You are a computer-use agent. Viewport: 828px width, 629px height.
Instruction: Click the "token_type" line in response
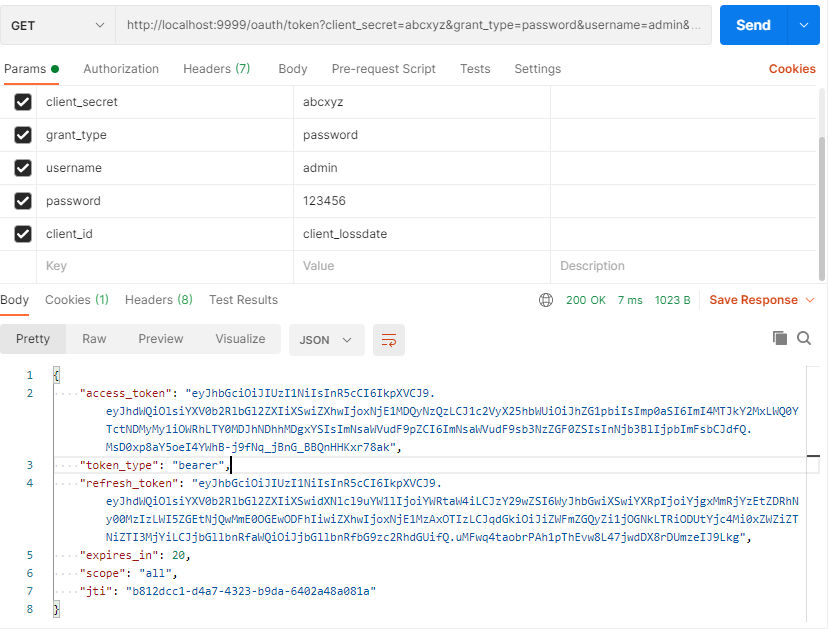155,465
